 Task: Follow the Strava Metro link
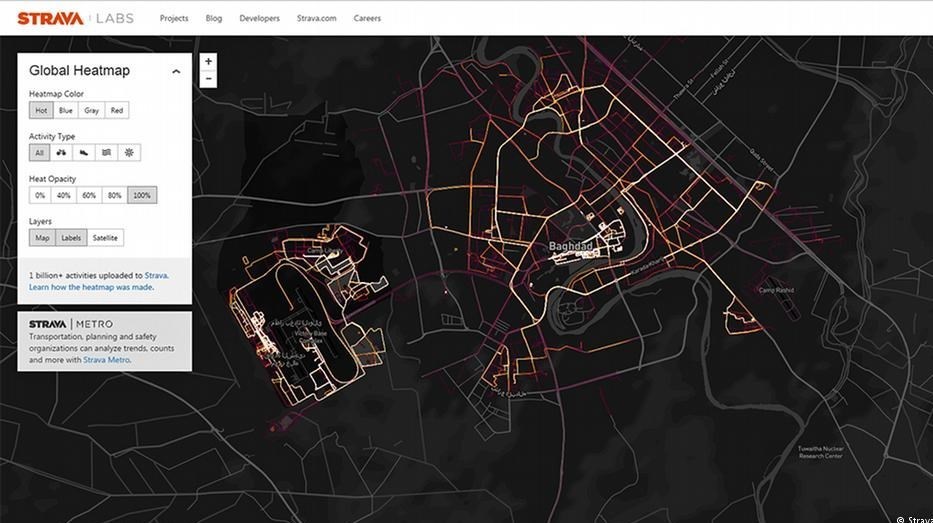coord(106,360)
